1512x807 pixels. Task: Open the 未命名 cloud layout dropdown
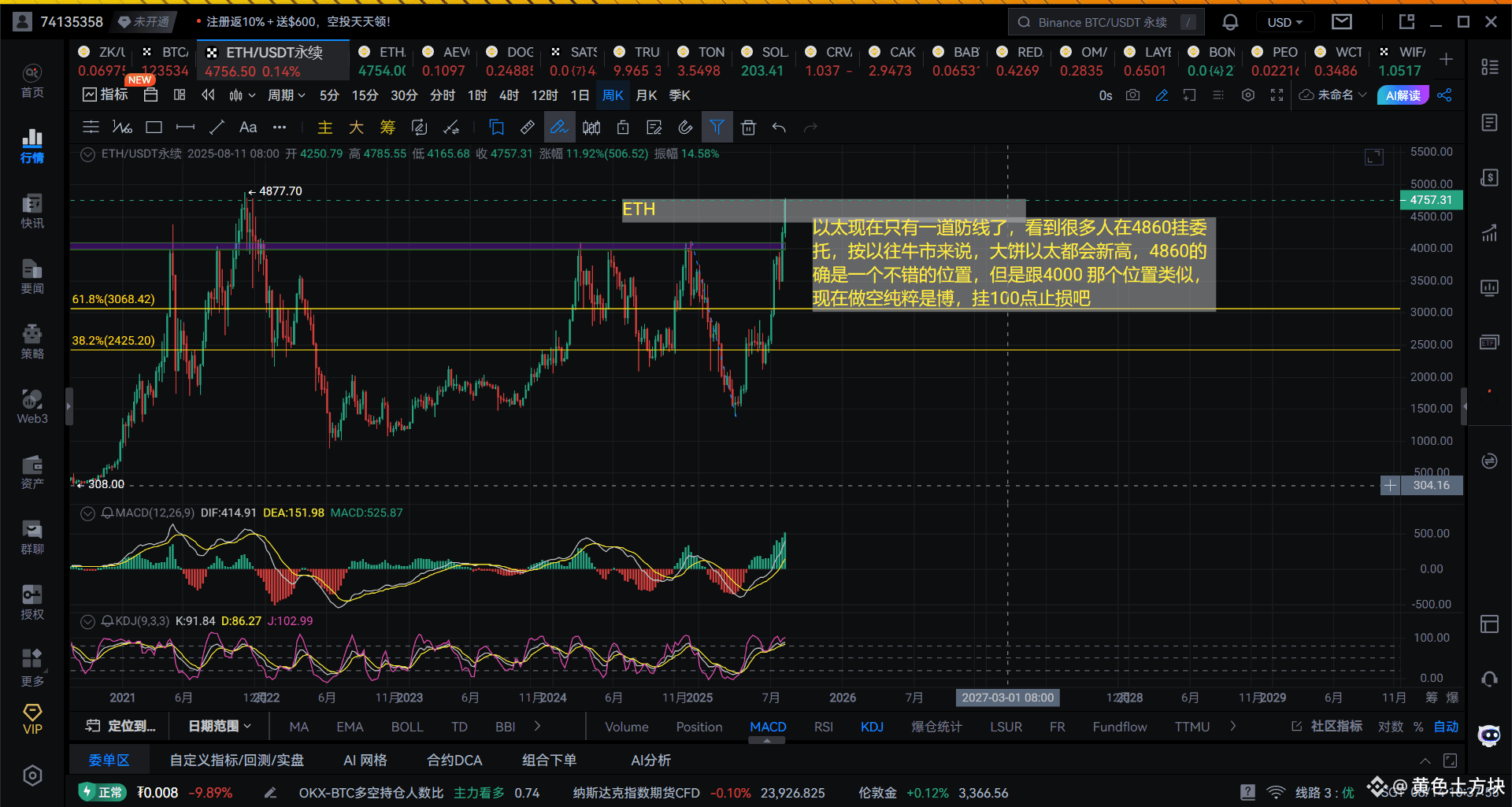pyautogui.click(x=1332, y=95)
